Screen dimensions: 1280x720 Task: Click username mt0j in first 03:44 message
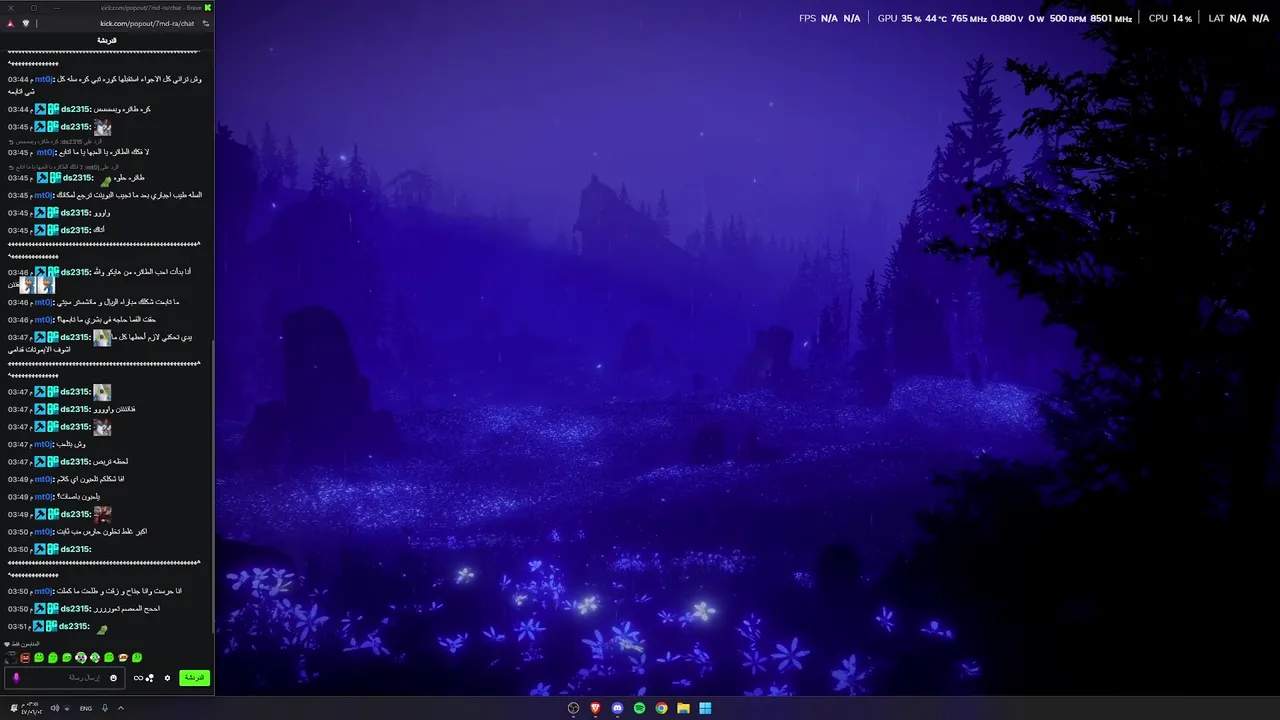point(43,79)
